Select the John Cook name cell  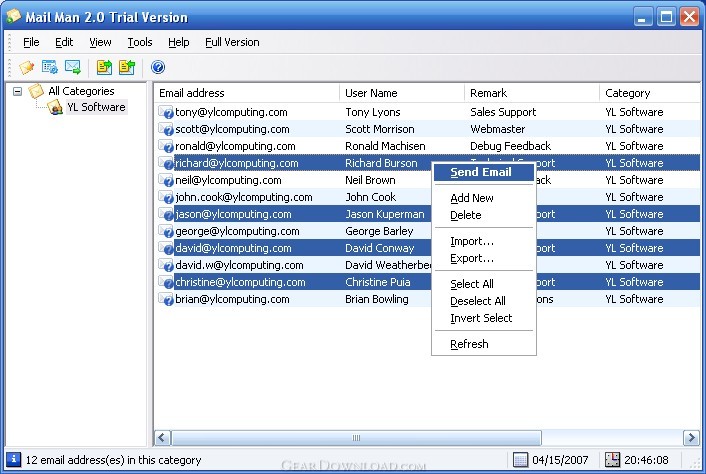coord(371,197)
